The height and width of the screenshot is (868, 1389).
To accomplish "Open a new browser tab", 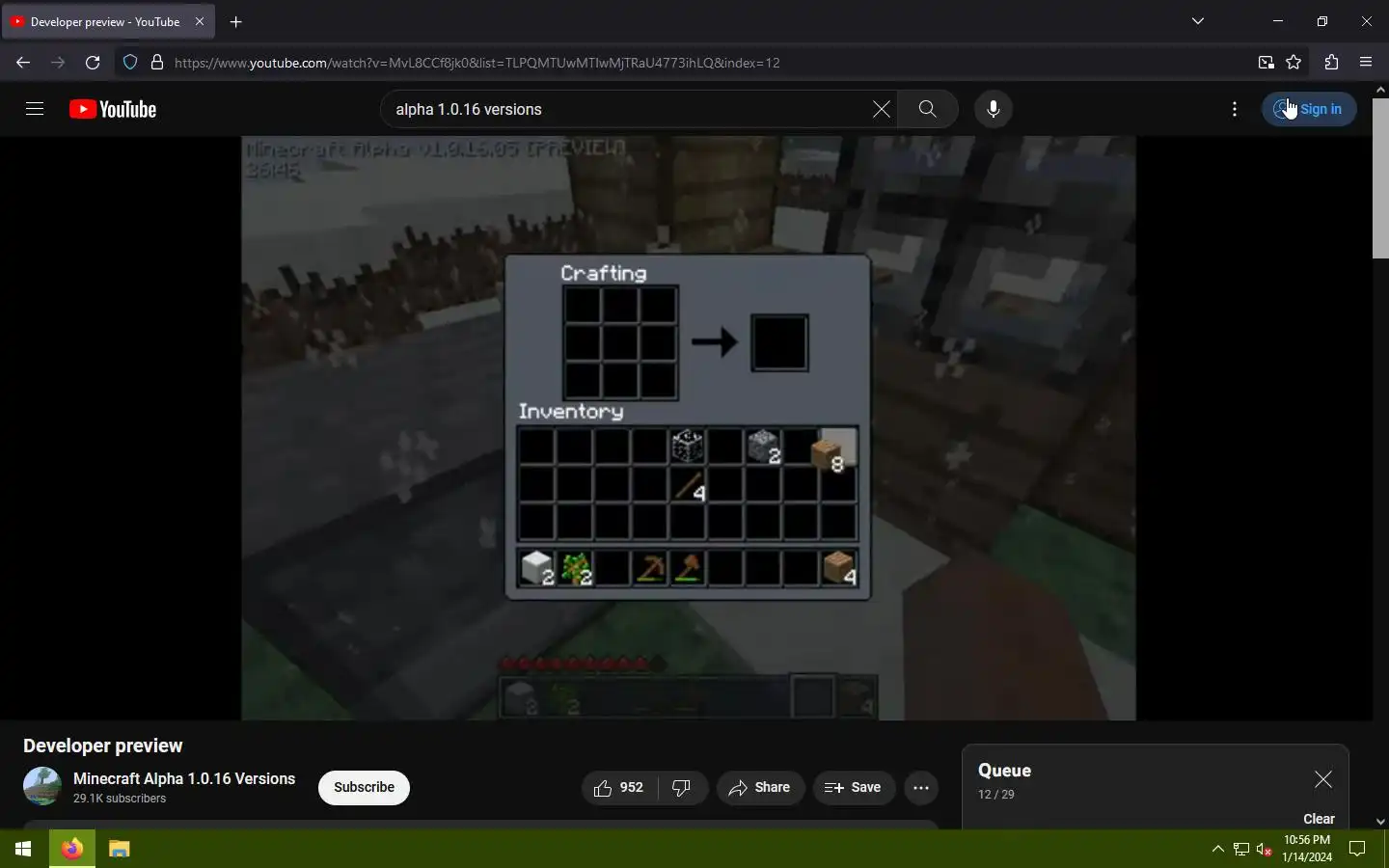I will [236, 21].
